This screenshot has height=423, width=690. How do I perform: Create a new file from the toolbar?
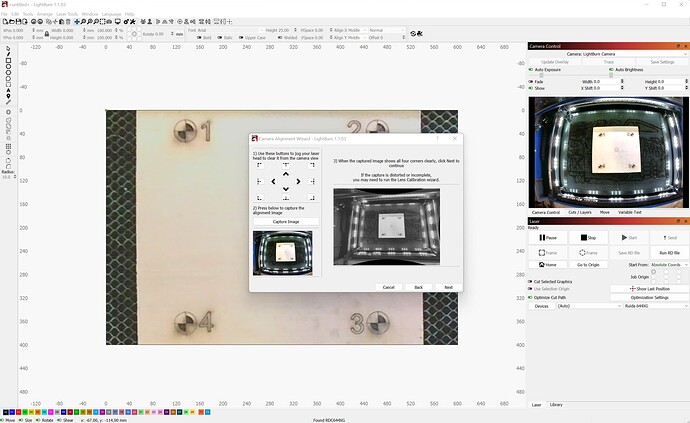4,21
